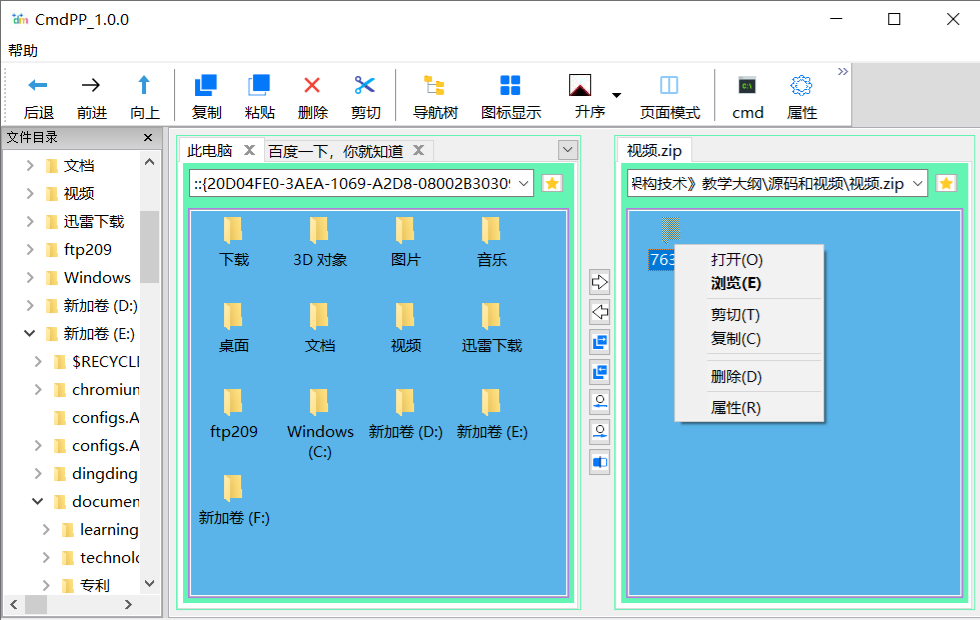Switch to the 此电脑 tab
Image resolution: width=980 pixels, height=620 pixels.
coord(210,151)
